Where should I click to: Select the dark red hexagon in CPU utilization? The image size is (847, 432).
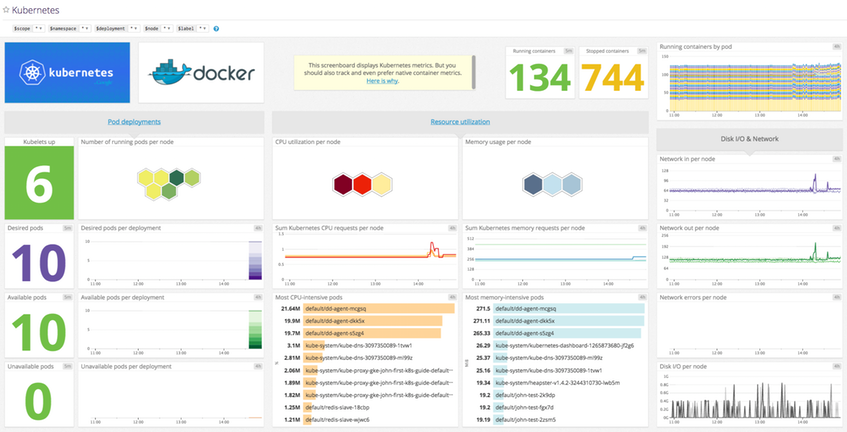pos(342,184)
